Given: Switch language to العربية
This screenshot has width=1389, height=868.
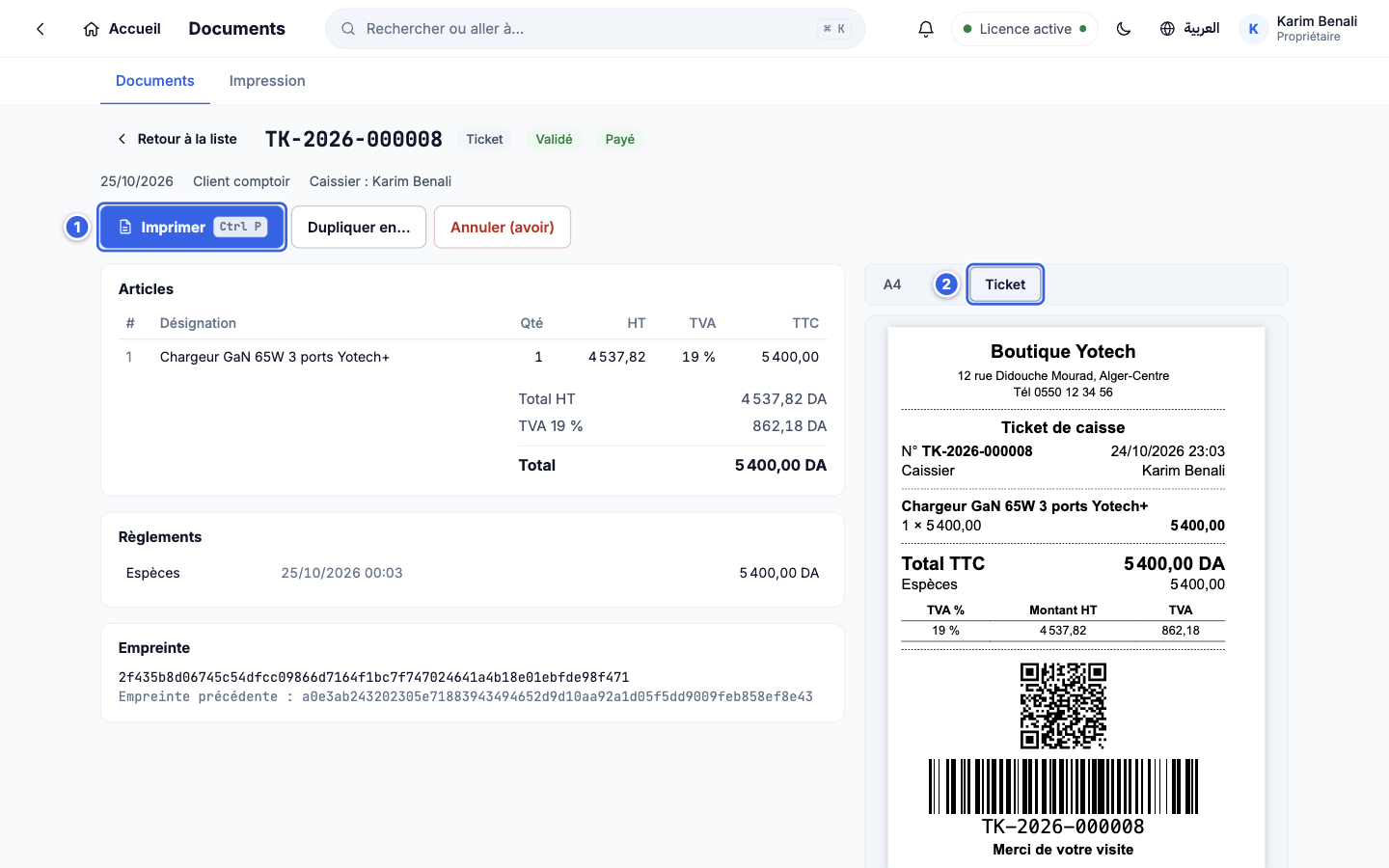Looking at the screenshot, I should click(1189, 29).
